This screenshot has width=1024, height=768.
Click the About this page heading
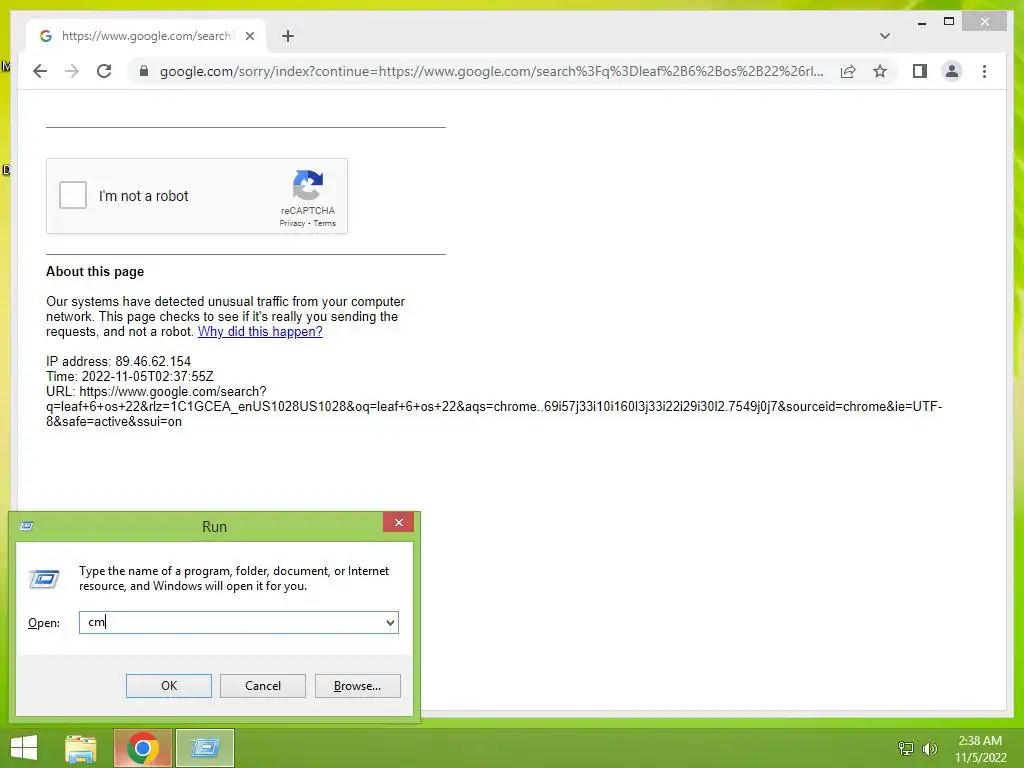[x=95, y=272]
